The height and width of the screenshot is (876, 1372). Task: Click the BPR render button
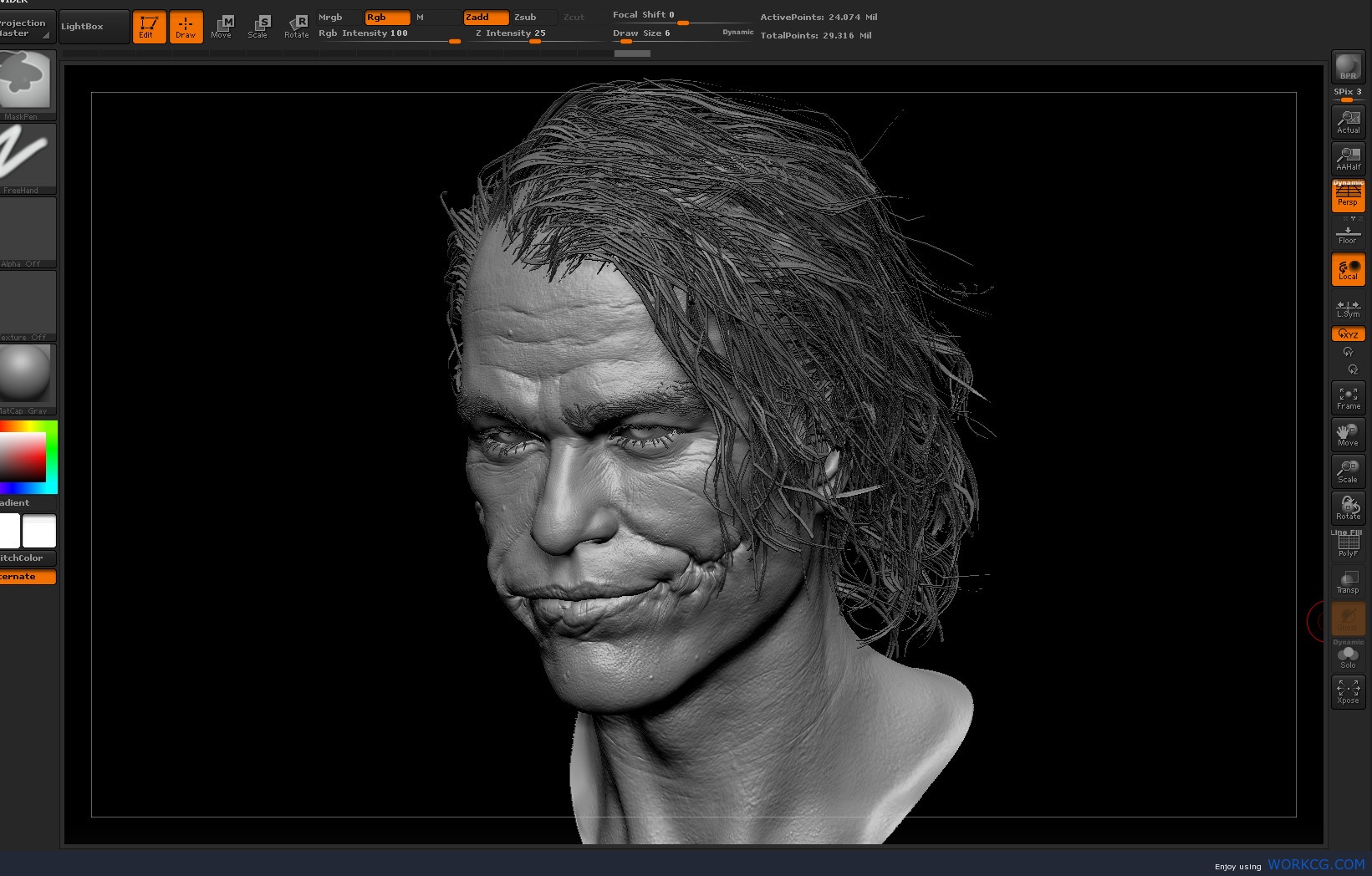pos(1348,67)
